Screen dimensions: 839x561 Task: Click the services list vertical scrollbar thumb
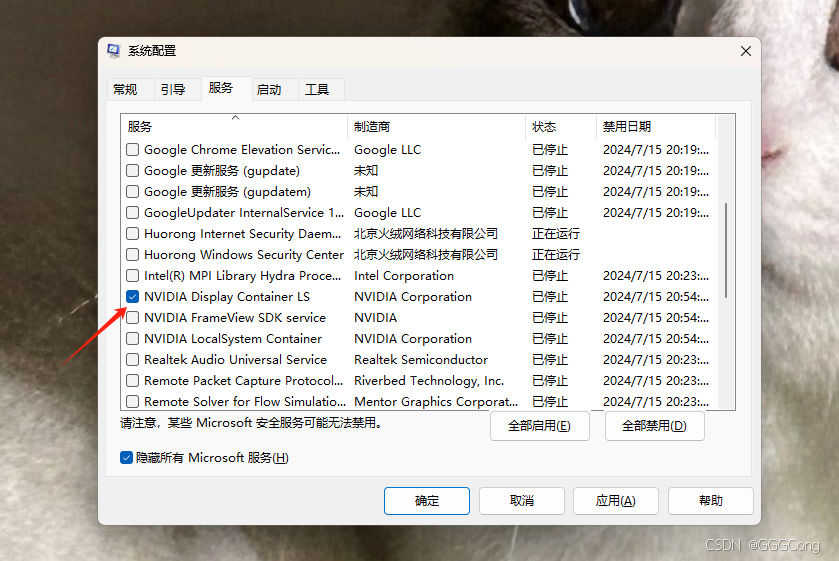click(x=726, y=250)
